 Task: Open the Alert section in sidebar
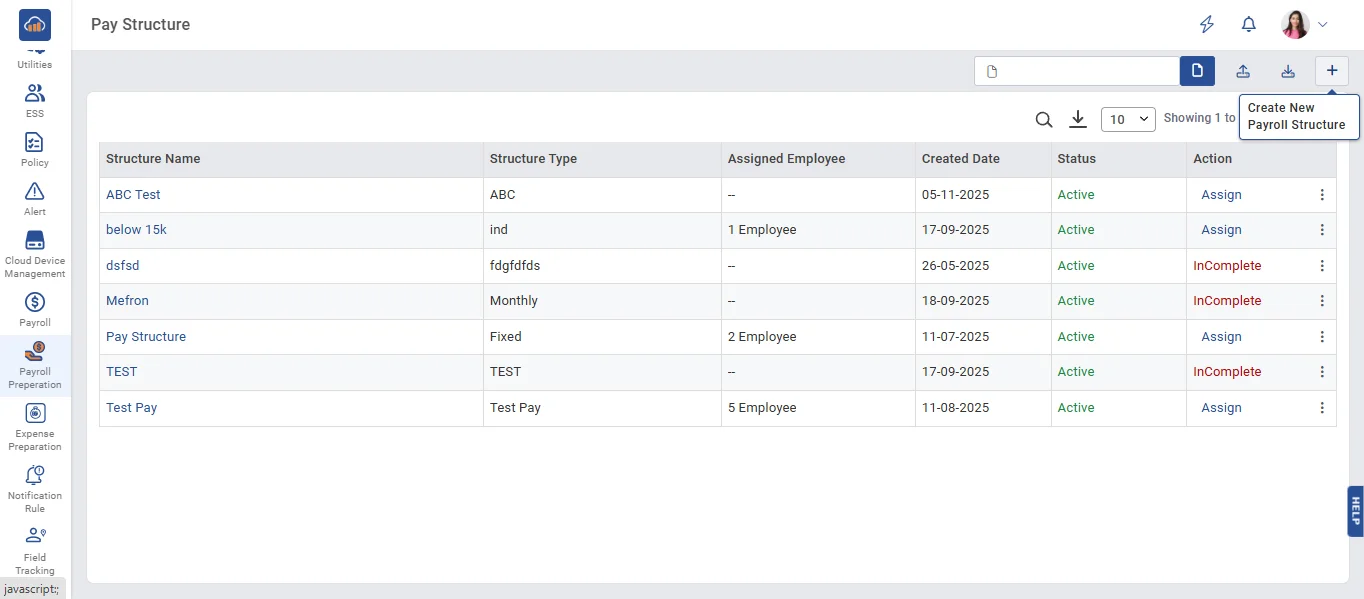click(35, 198)
